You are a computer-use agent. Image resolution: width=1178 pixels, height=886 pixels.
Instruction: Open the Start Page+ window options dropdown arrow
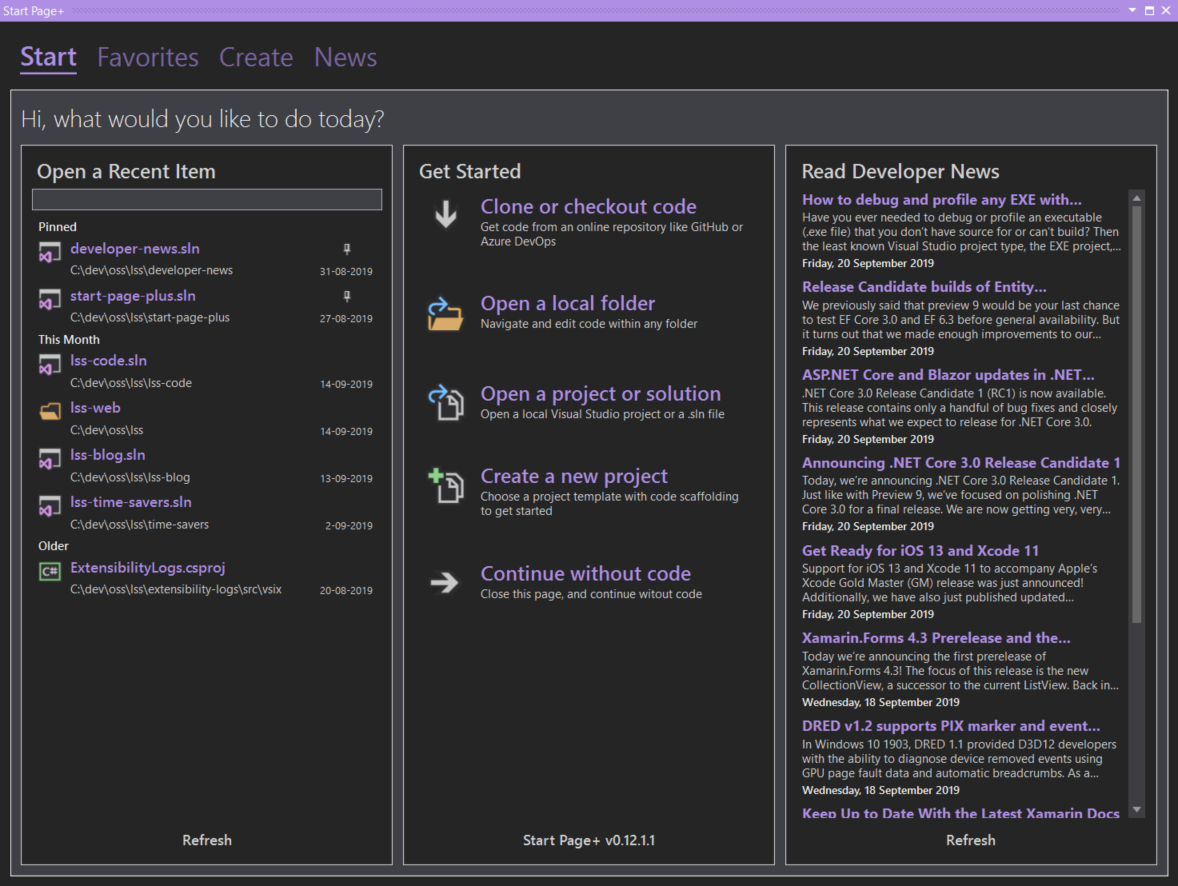click(1132, 11)
